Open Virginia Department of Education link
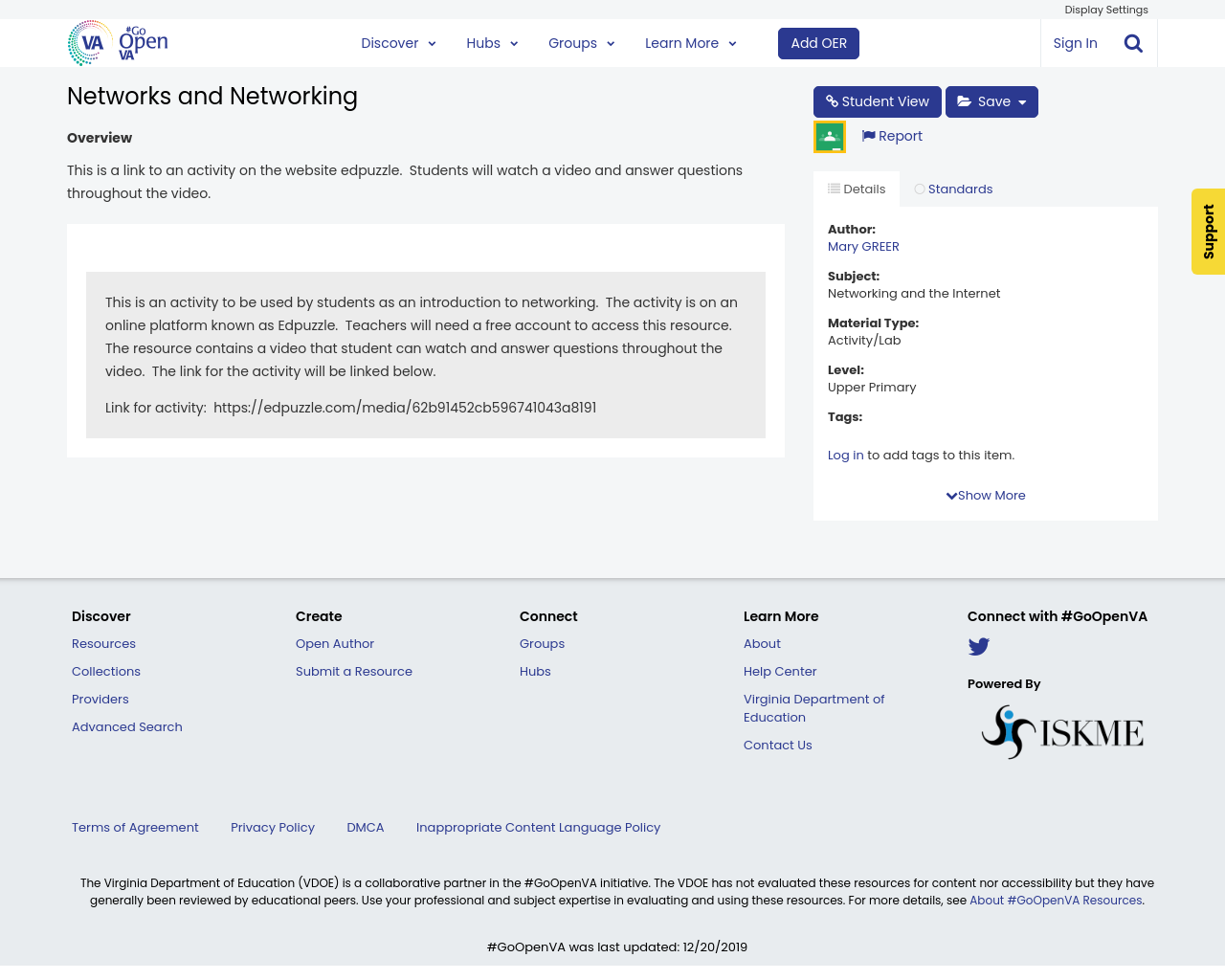 click(814, 708)
